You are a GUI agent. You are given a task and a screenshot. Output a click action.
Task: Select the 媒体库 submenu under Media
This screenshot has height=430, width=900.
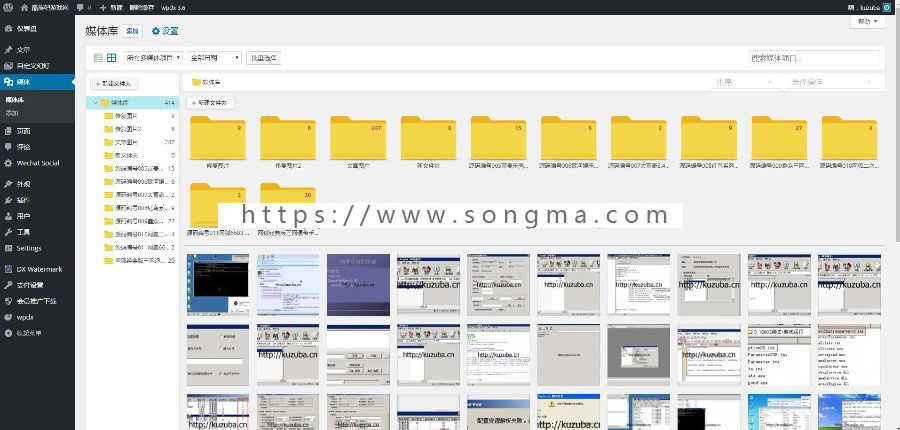[14, 99]
